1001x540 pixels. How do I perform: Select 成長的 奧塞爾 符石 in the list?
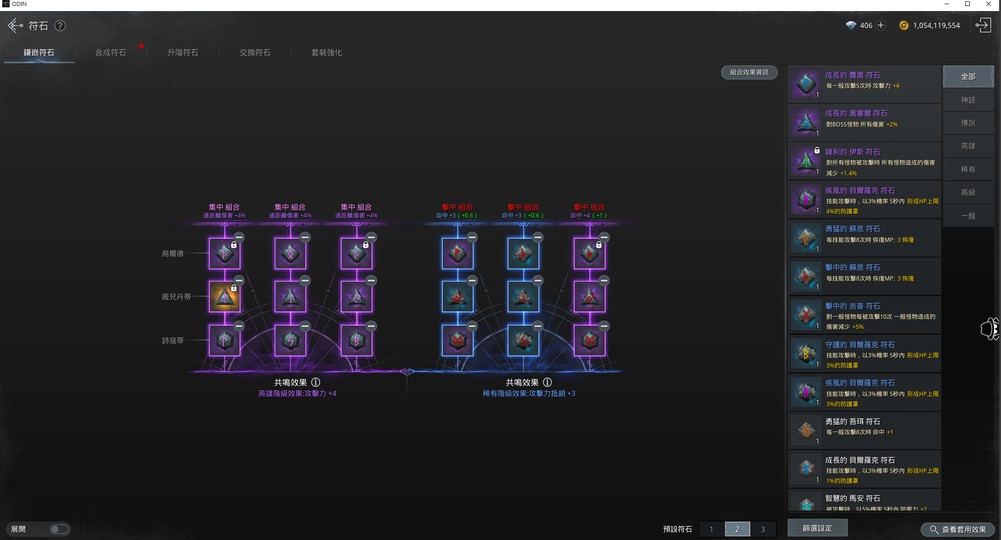(864, 122)
